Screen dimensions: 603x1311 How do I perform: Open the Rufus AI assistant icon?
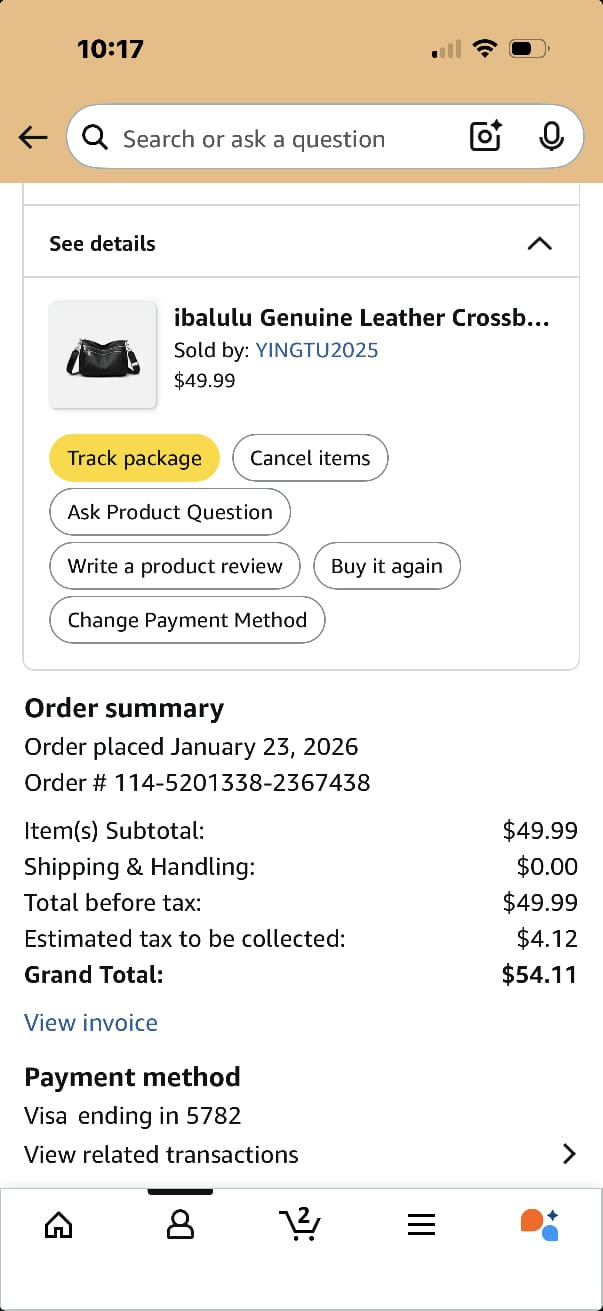(x=540, y=1224)
